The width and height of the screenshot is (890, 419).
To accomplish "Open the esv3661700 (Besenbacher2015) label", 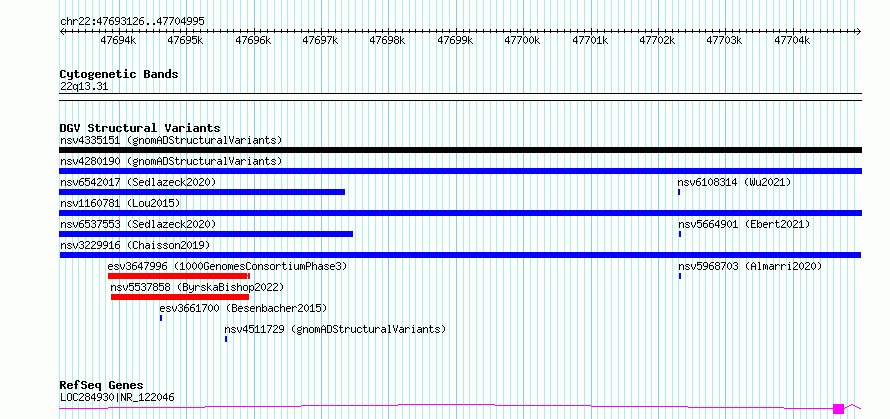I will point(244,308).
